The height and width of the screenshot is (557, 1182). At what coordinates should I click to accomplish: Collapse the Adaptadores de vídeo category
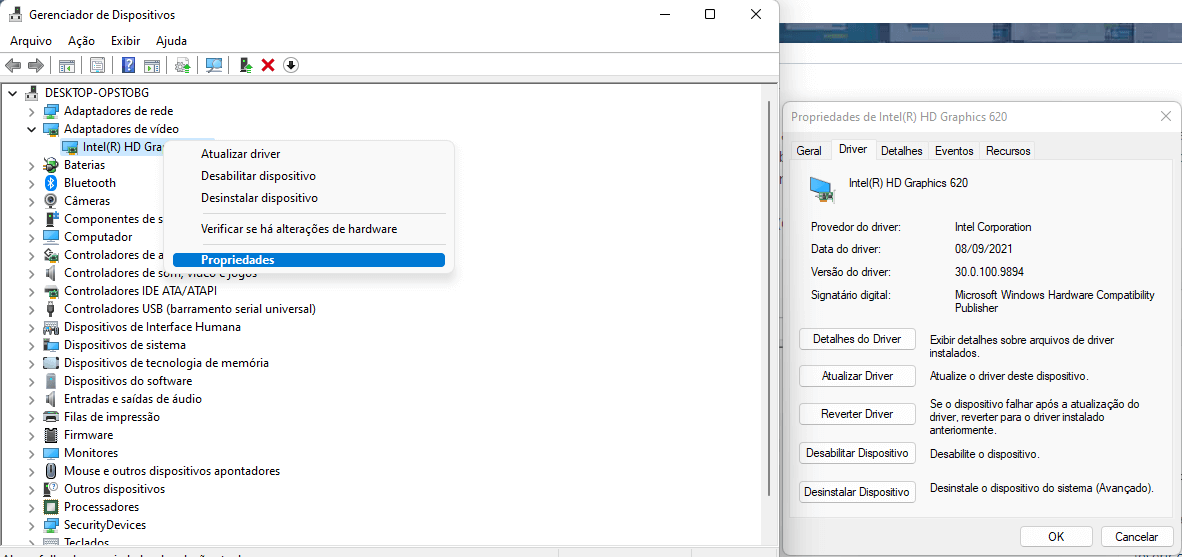click(32, 130)
